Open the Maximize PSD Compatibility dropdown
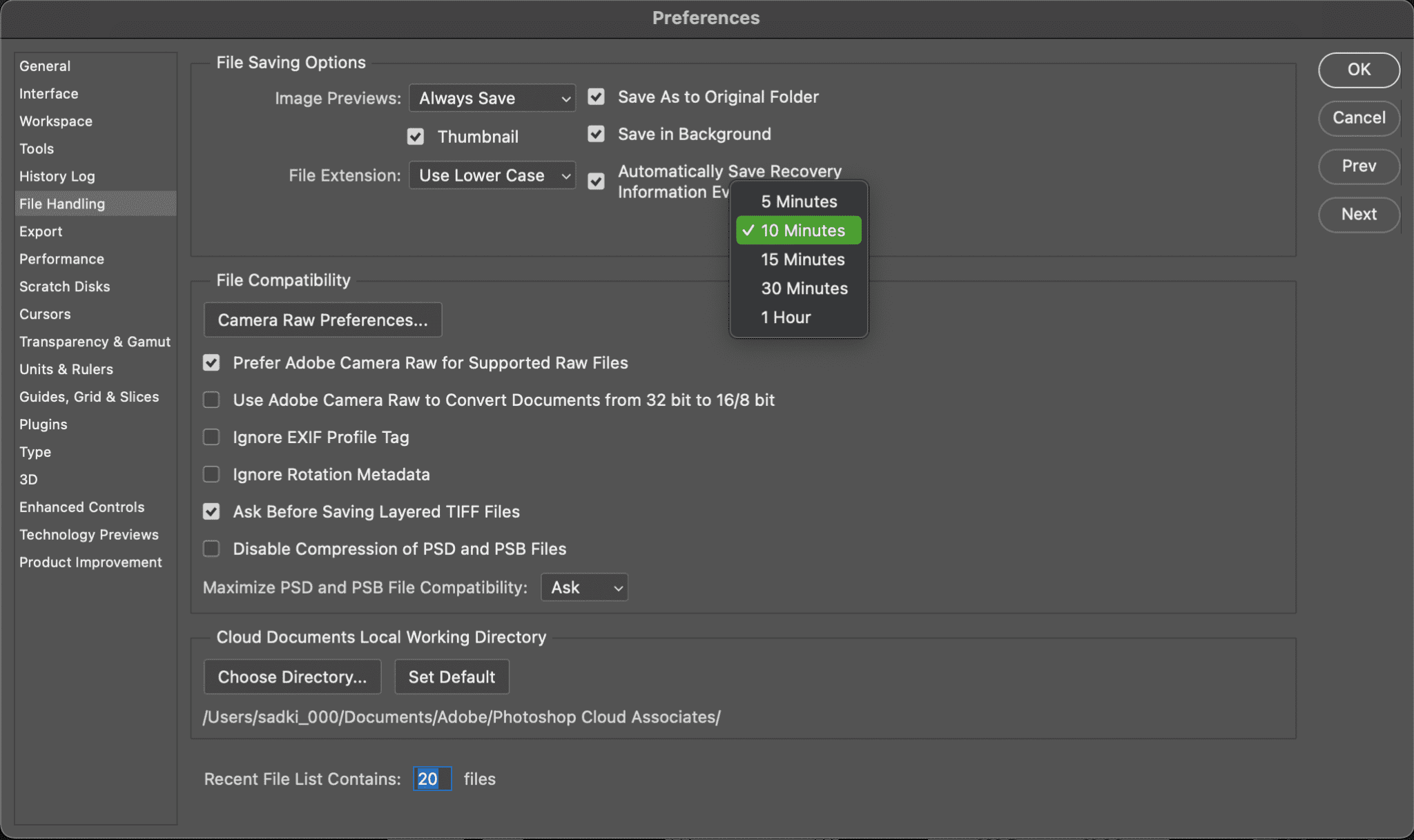1414x840 pixels. click(x=583, y=587)
